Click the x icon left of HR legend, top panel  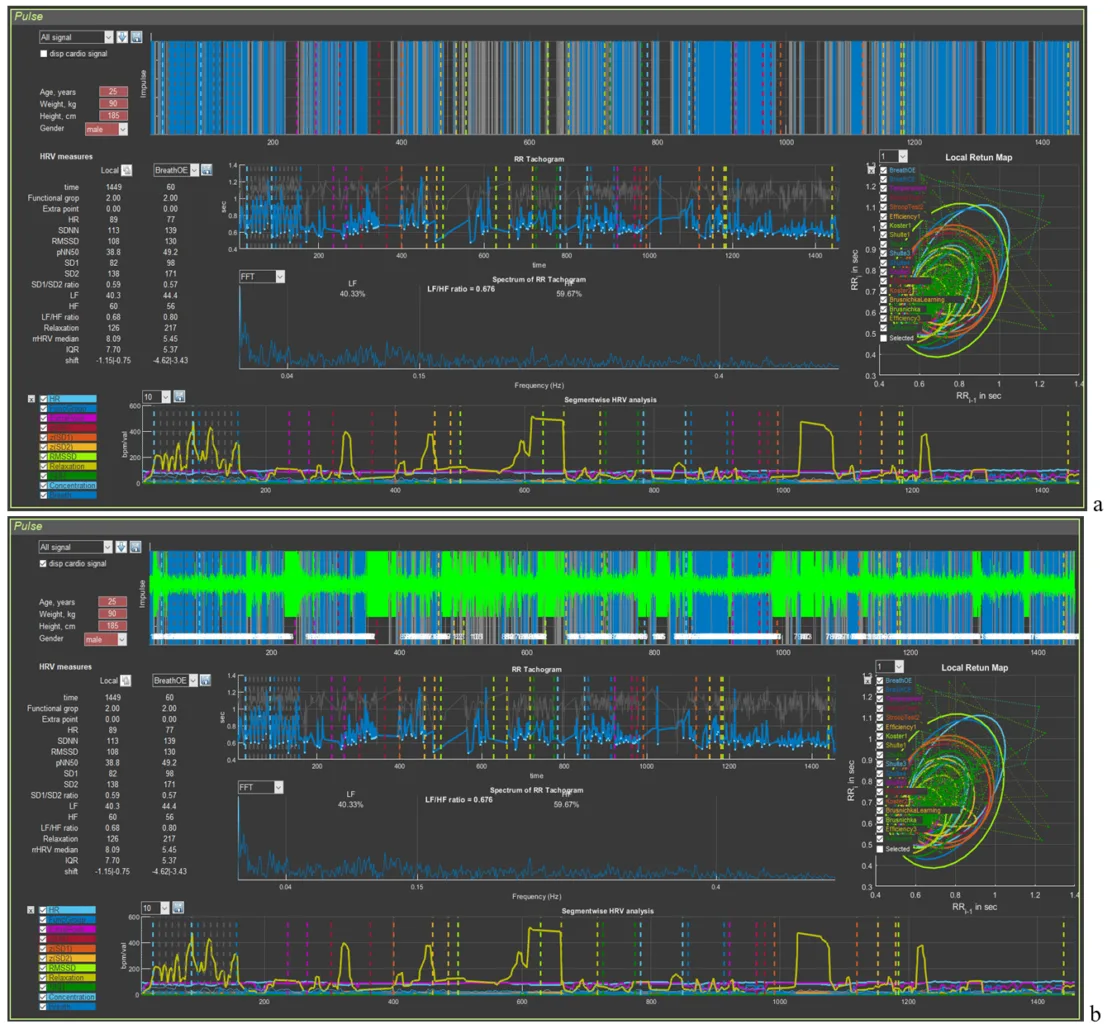pyautogui.click(x=30, y=398)
